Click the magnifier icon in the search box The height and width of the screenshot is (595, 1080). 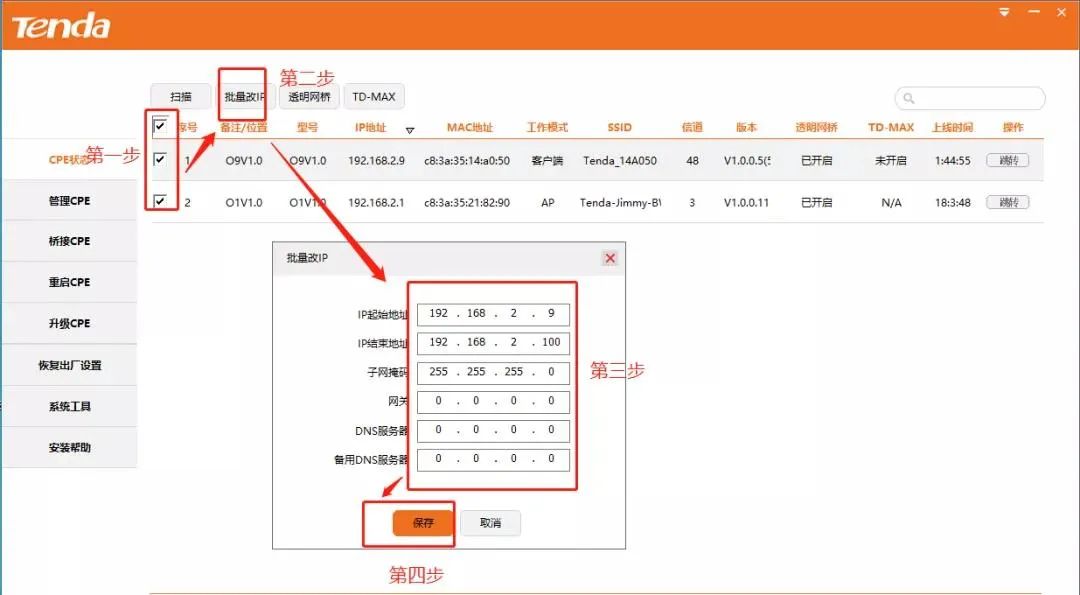click(906, 98)
